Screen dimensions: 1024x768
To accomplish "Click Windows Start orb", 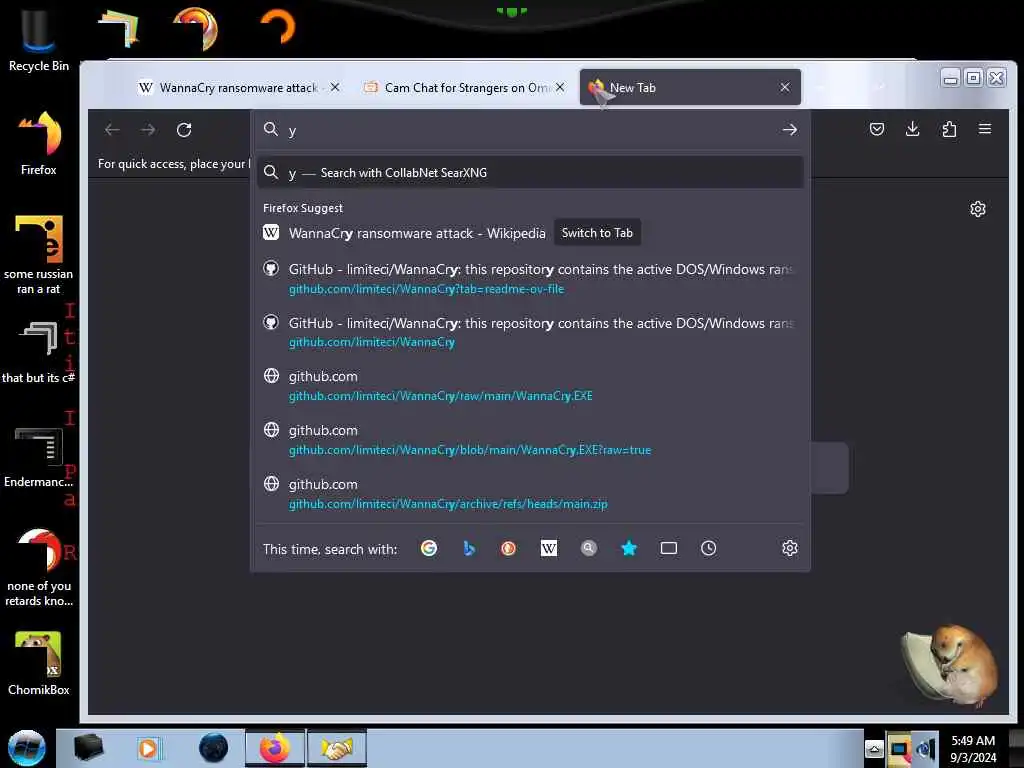I will point(27,748).
